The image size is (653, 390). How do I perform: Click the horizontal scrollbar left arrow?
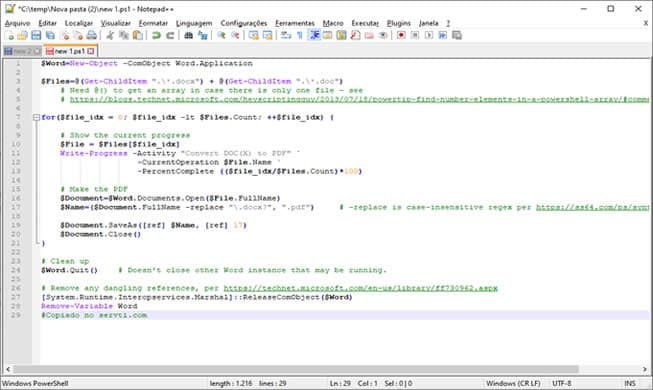click(x=7, y=369)
